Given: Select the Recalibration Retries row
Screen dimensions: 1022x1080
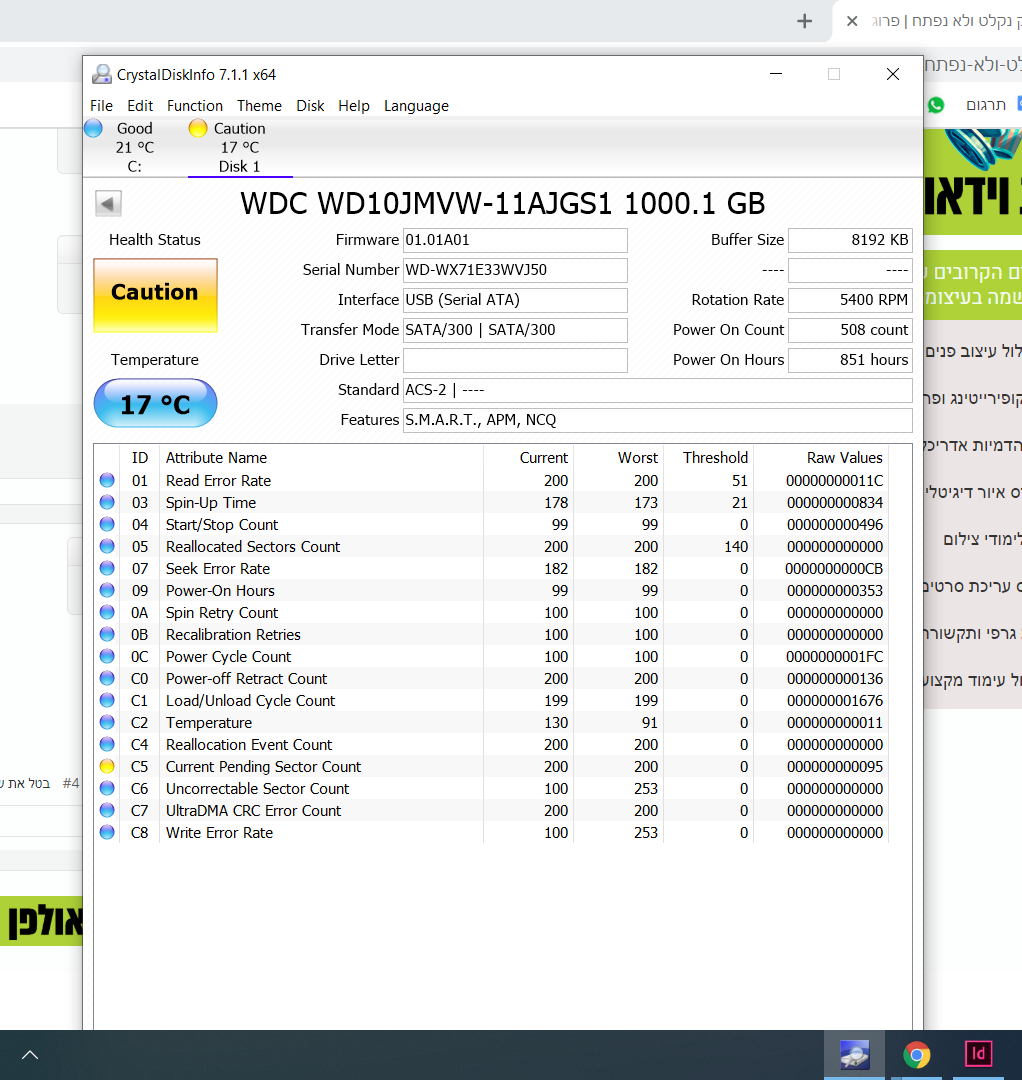Looking at the screenshot, I should (x=491, y=635).
